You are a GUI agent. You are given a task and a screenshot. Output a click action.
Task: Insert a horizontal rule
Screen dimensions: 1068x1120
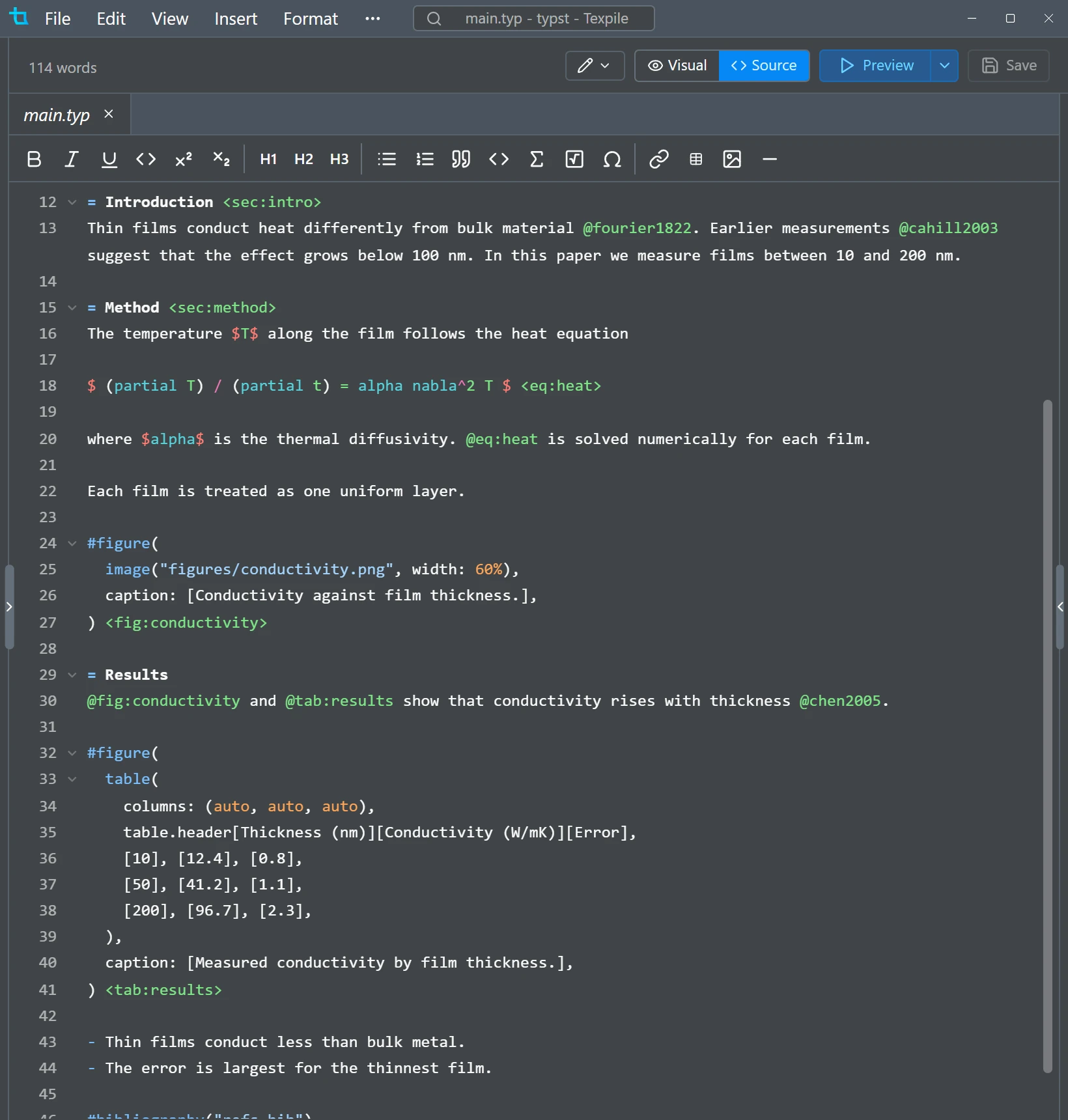[770, 159]
